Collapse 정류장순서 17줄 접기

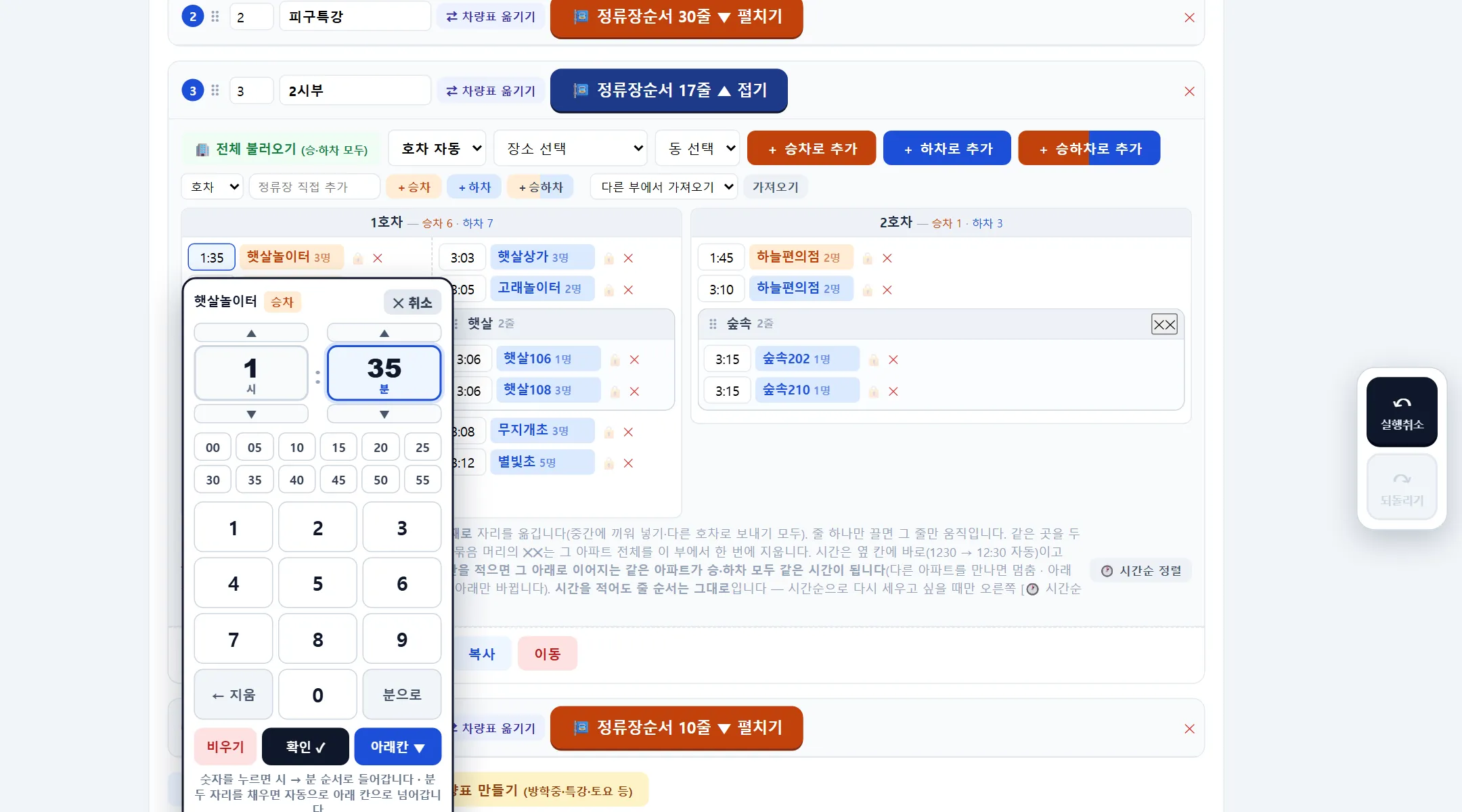(x=669, y=90)
